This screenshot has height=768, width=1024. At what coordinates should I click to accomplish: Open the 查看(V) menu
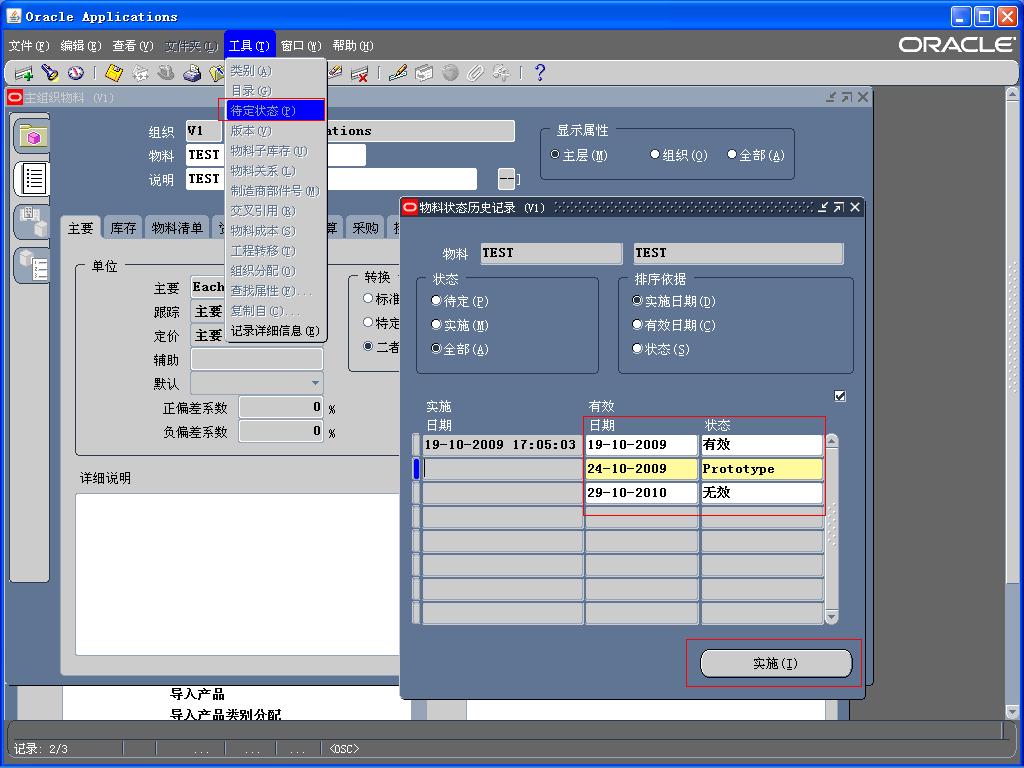133,46
